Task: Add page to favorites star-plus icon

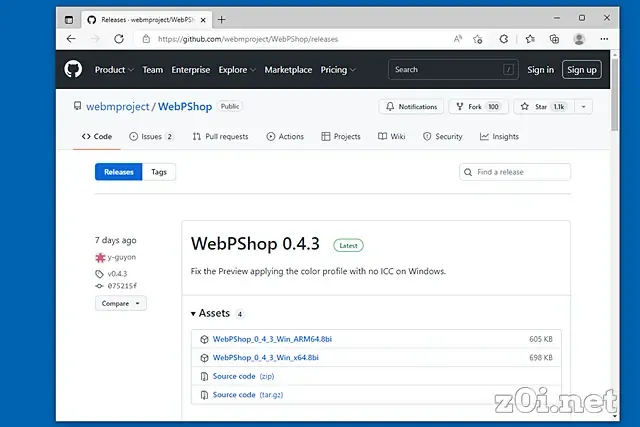Action: coord(478,39)
